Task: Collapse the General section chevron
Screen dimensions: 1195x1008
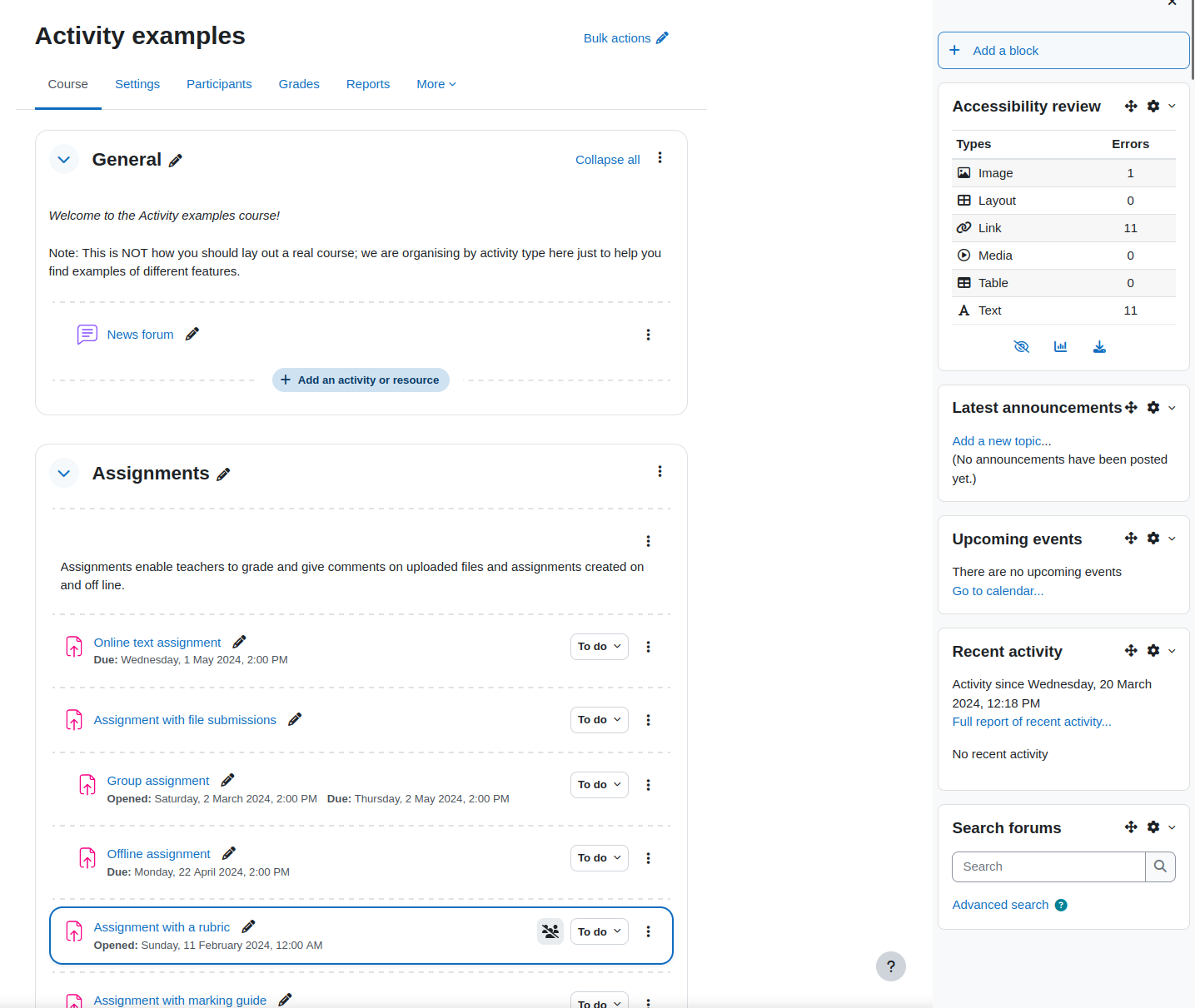Action: pos(64,159)
